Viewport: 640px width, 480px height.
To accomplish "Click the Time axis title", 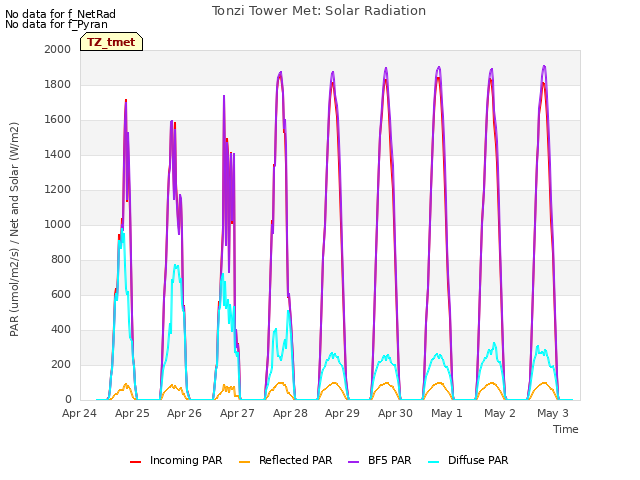I will pos(566,429).
